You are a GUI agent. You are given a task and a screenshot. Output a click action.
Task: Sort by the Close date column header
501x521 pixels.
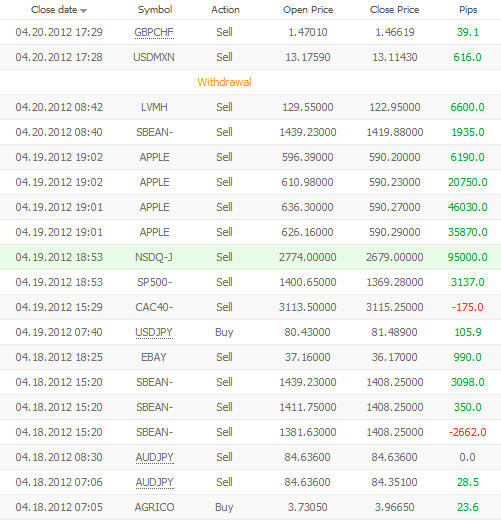(x=54, y=10)
